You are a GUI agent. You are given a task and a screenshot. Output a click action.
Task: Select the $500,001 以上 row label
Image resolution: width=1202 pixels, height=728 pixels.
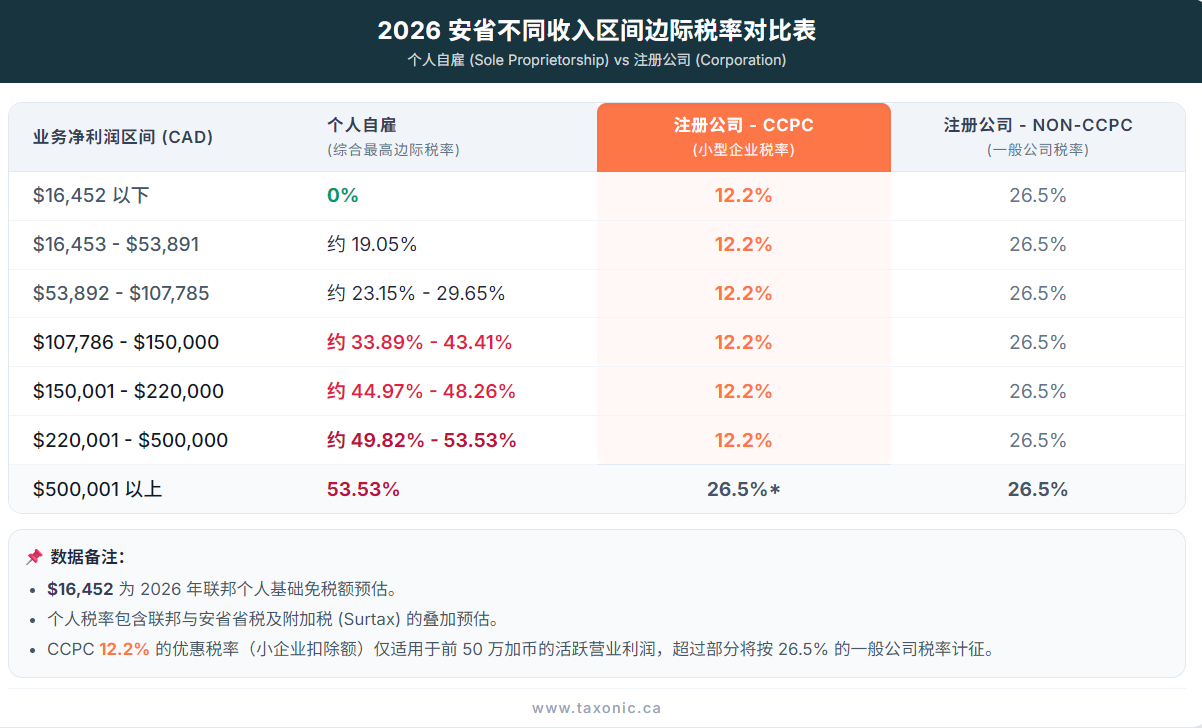(97, 490)
